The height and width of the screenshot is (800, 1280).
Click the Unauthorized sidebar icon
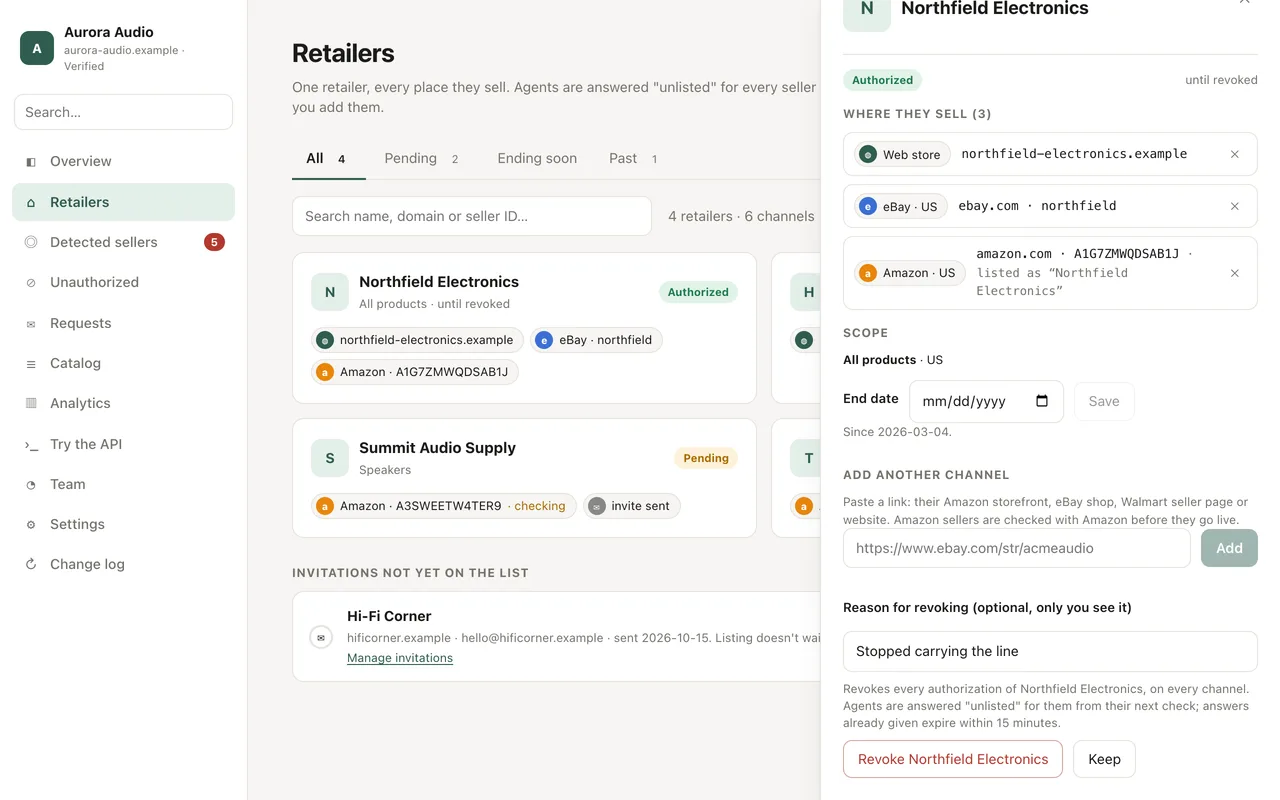[31, 283]
